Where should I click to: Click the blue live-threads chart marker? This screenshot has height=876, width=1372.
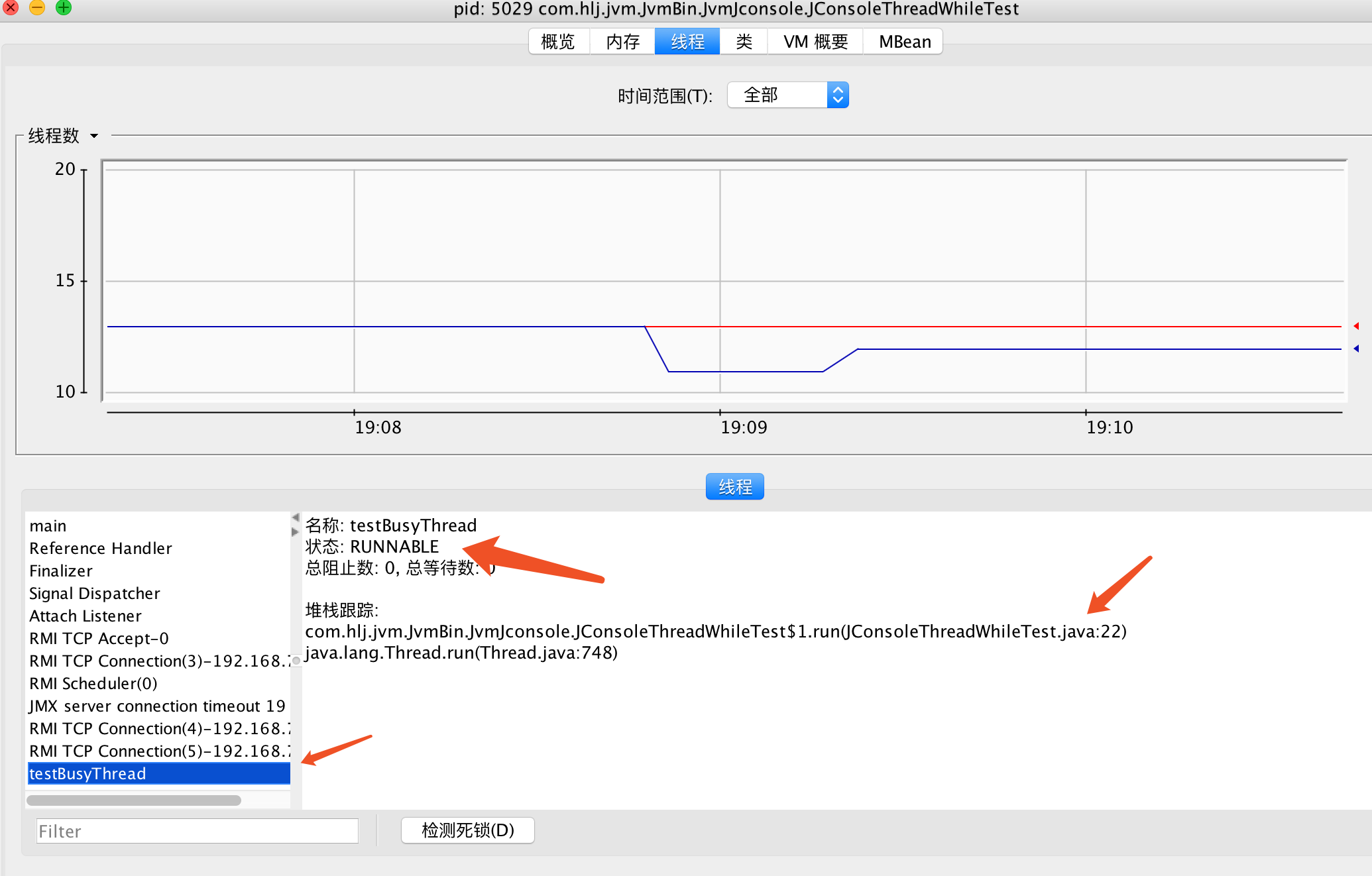1356,349
